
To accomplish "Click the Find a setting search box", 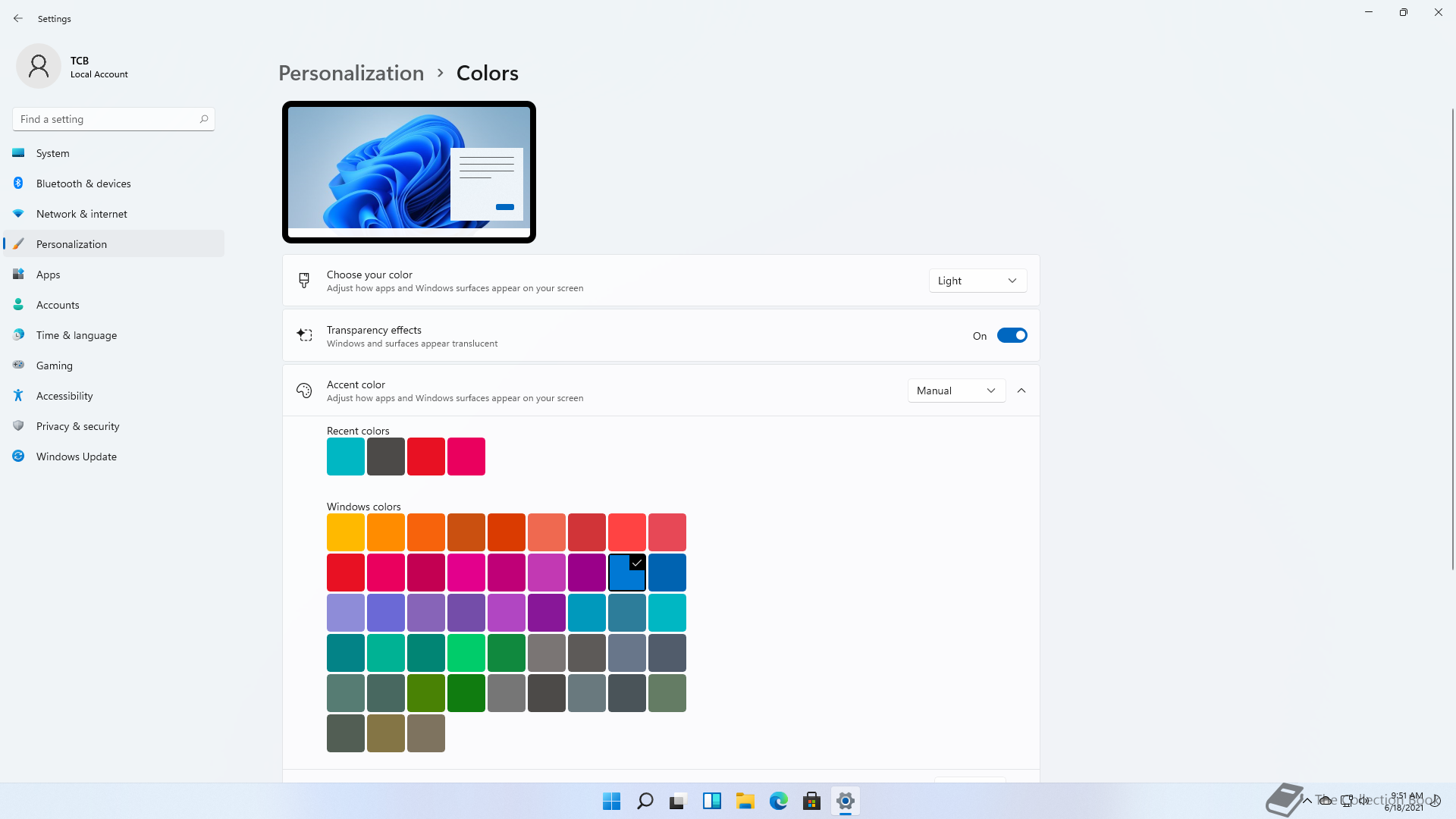I will 114,119.
